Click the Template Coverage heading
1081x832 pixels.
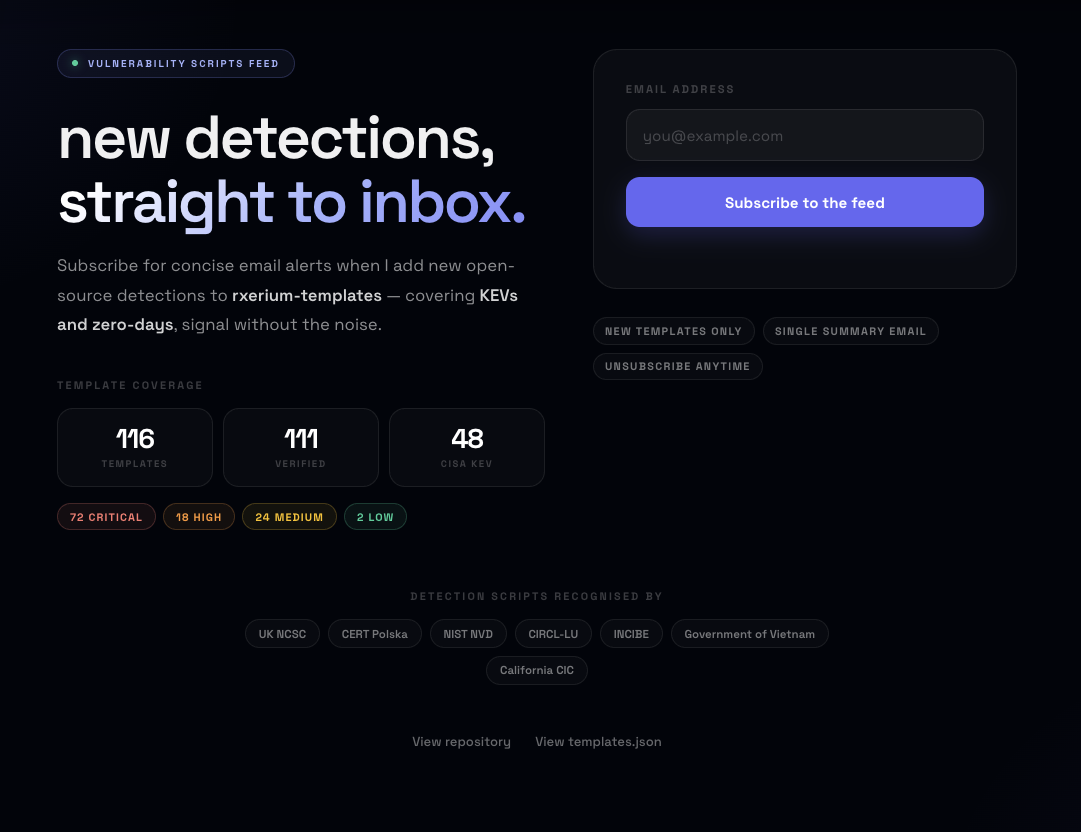130,385
